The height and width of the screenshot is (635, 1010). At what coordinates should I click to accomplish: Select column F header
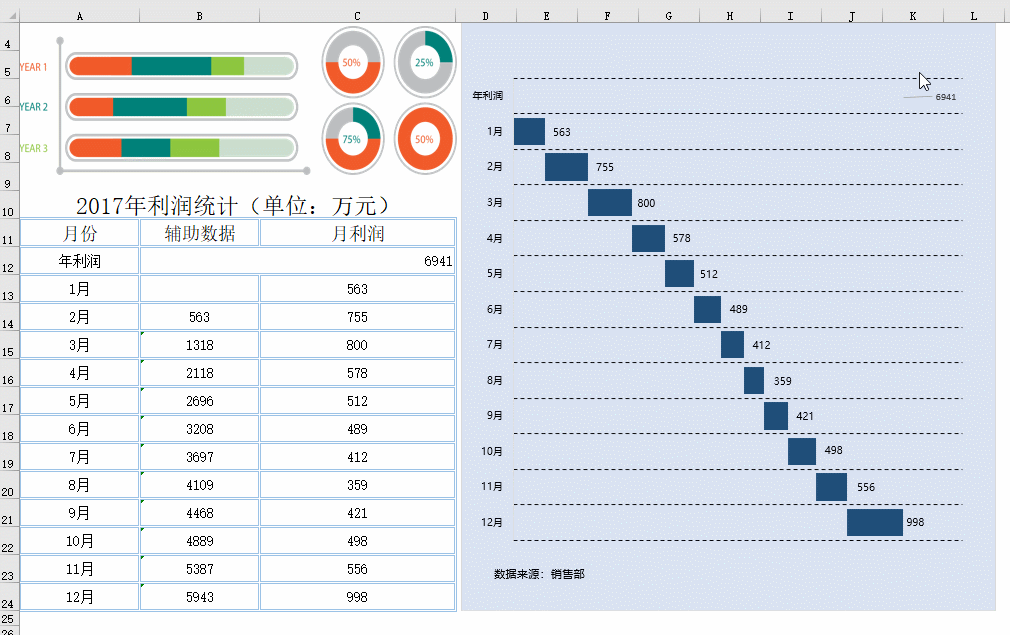pyautogui.click(x=607, y=16)
